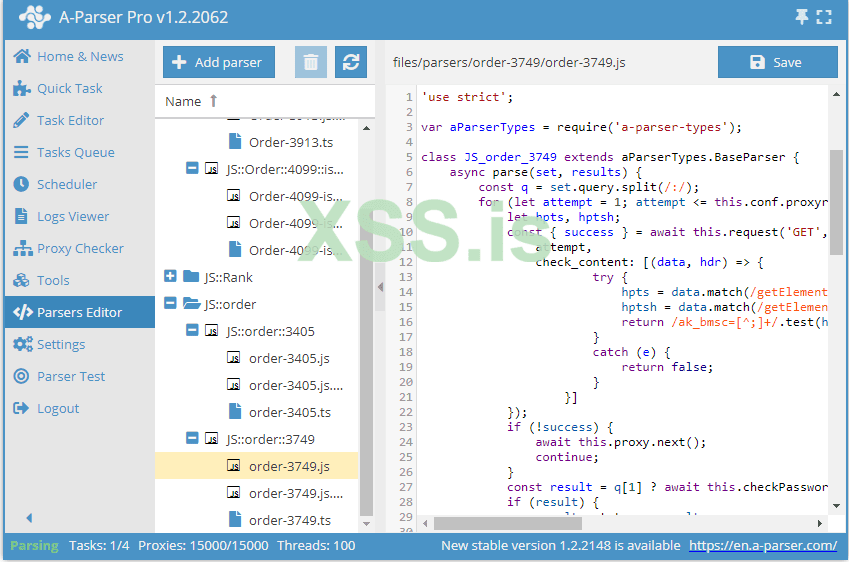This screenshot has height=562, width=849.
Task: Select JS::Rank folder label
Action: [x=228, y=277]
